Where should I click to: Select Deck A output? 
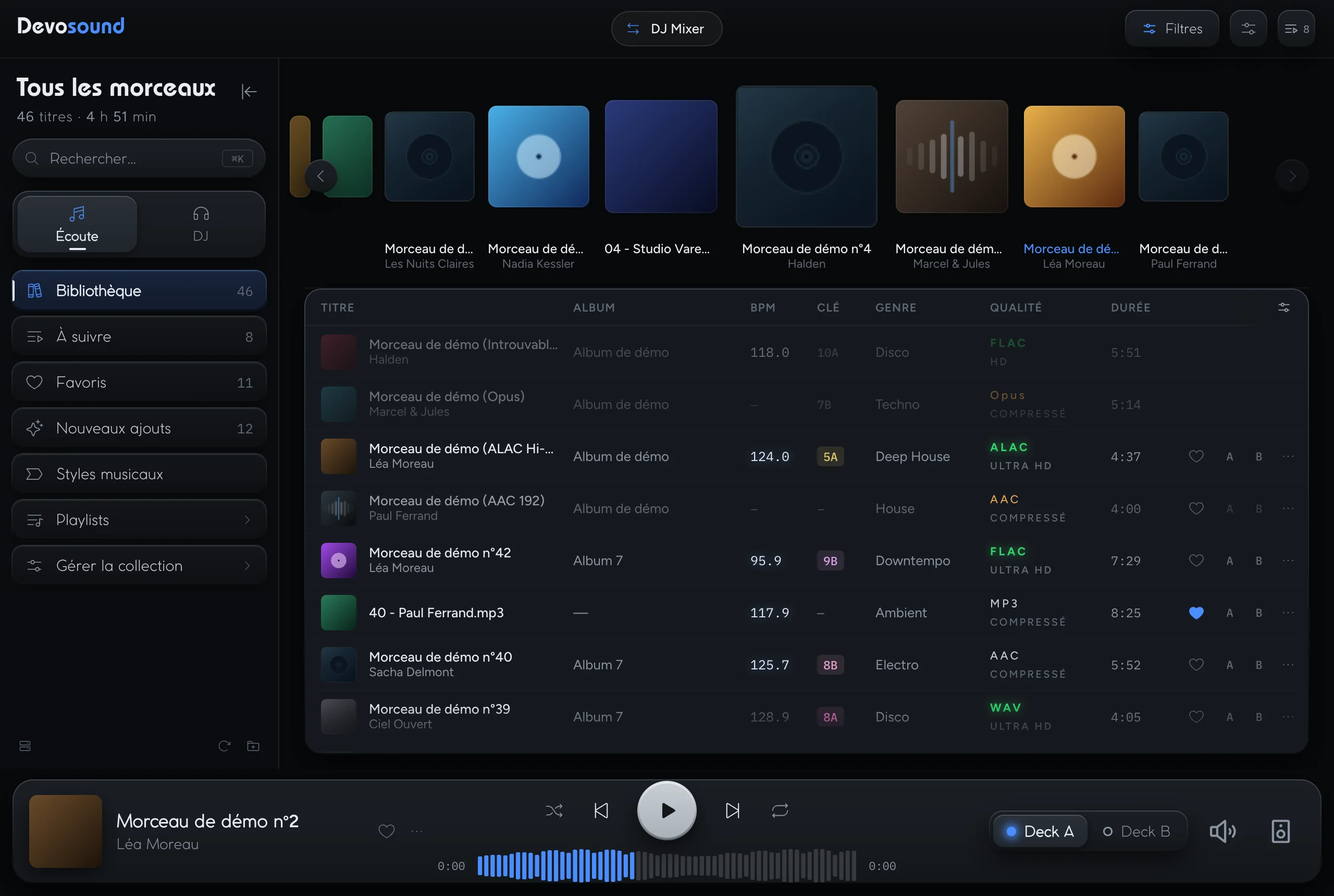(x=1040, y=831)
